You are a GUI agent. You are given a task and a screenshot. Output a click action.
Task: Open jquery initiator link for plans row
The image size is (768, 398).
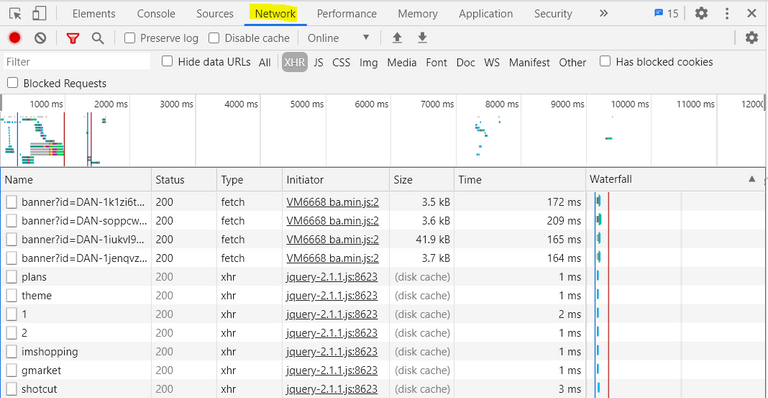(x=332, y=277)
